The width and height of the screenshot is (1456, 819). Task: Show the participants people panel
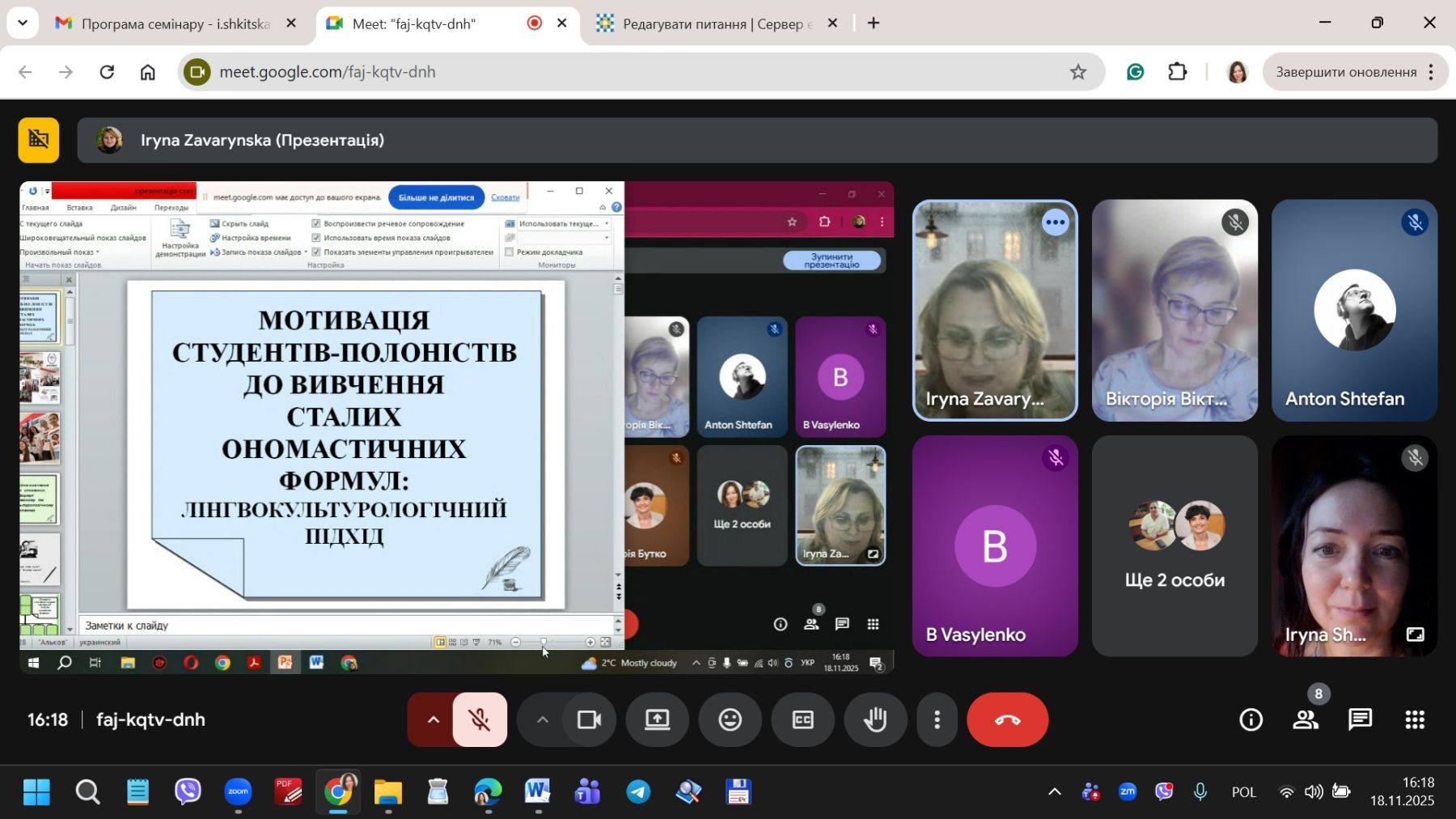[1306, 719]
